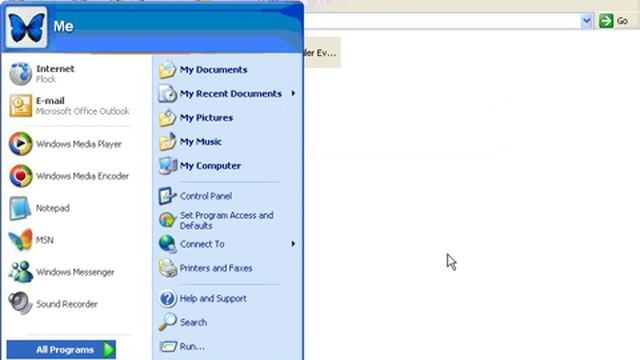Open the Flock Internet browser icon
Screen dimensions: 640x360
(20, 74)
